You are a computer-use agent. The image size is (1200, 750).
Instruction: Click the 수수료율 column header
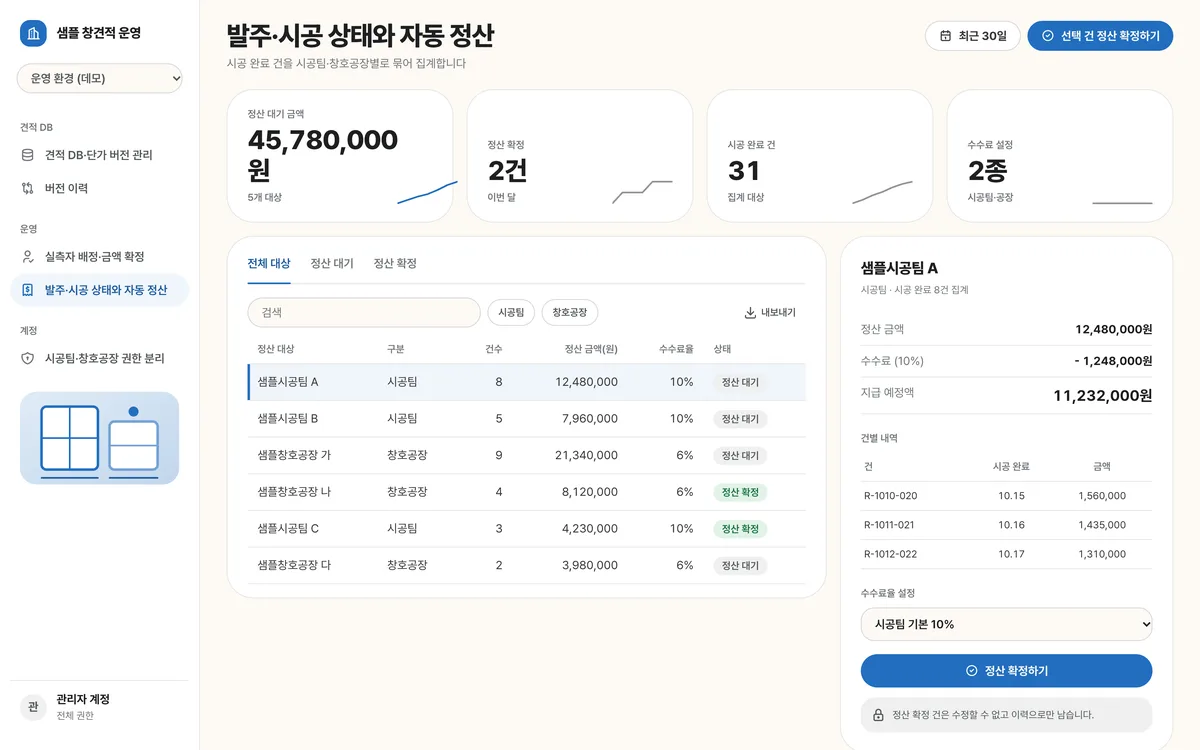(676, 349)
